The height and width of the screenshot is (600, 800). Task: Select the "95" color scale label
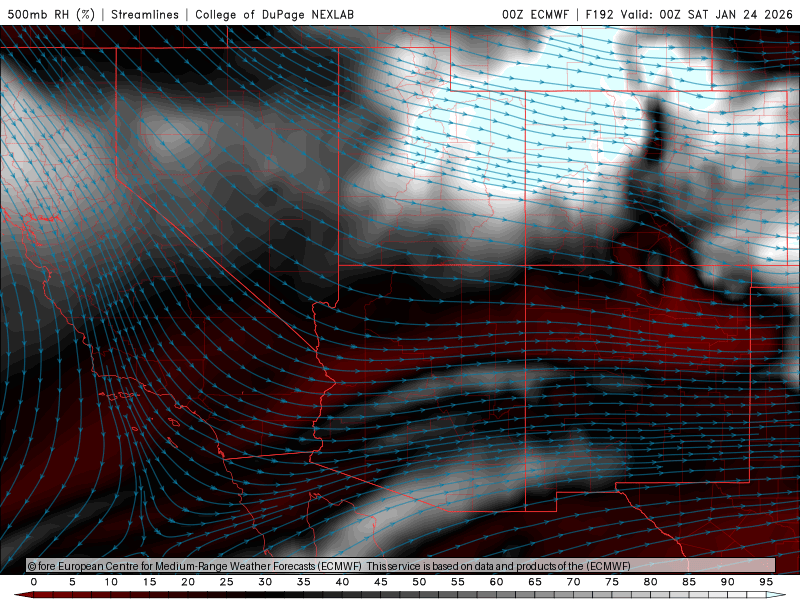[766, 582]
